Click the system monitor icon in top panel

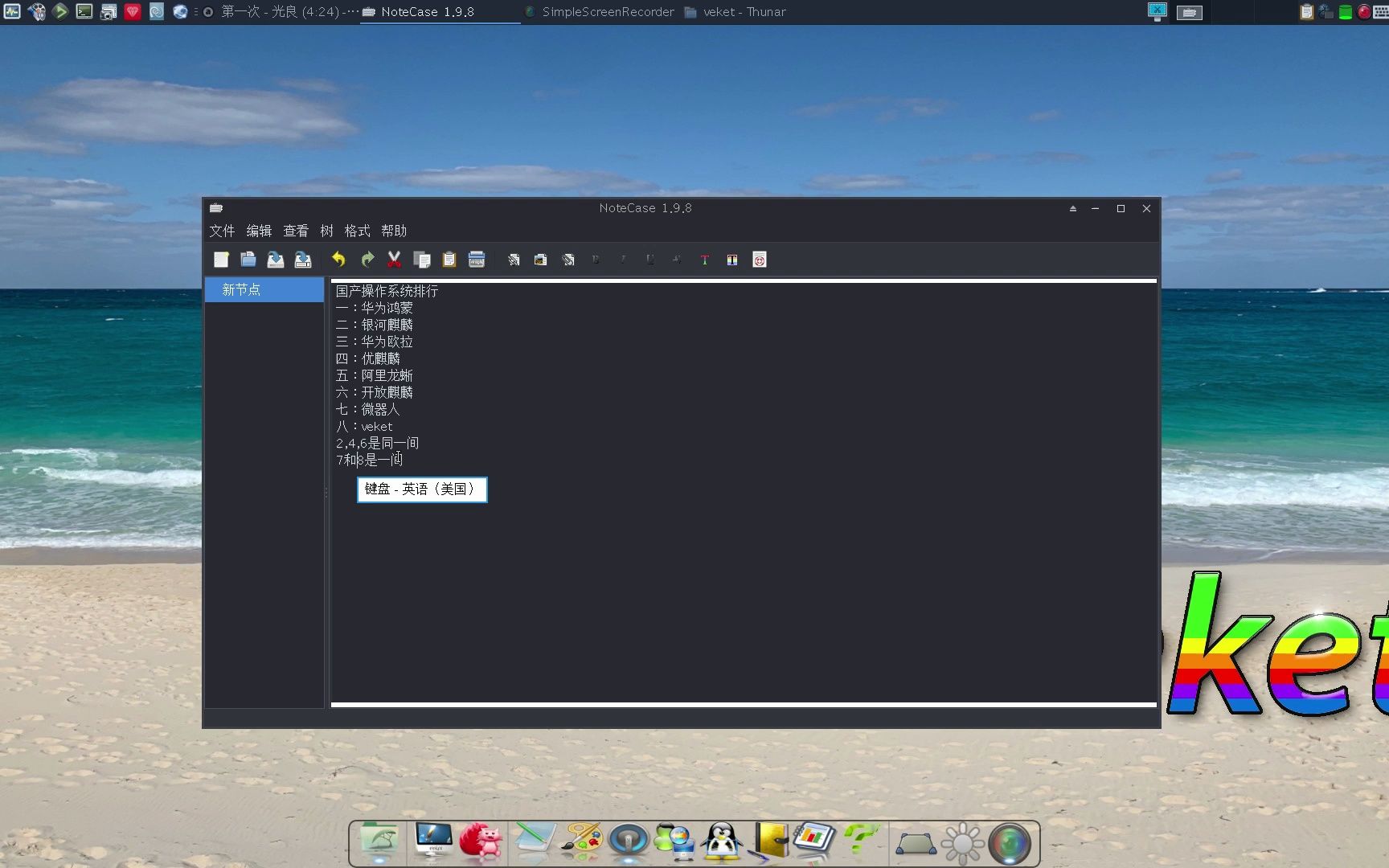(12, 11)
